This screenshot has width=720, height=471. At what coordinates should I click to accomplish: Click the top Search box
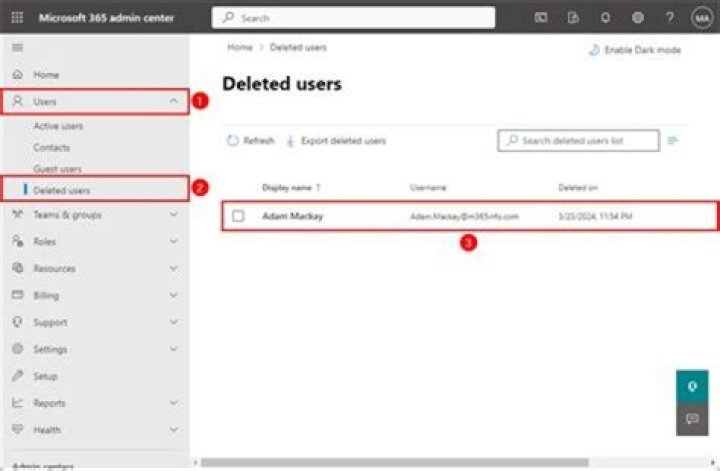[x=353, y=17]
